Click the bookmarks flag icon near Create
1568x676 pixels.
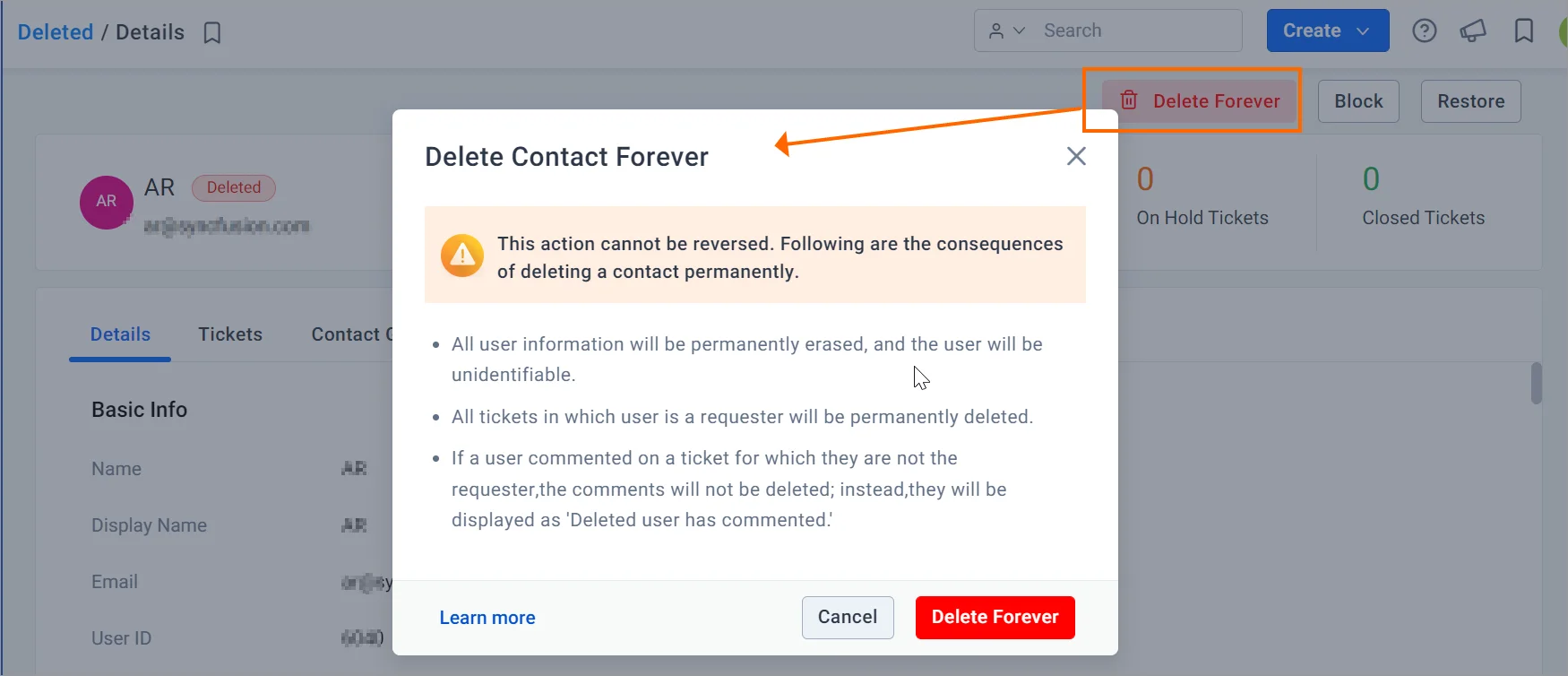[1523, 30]
